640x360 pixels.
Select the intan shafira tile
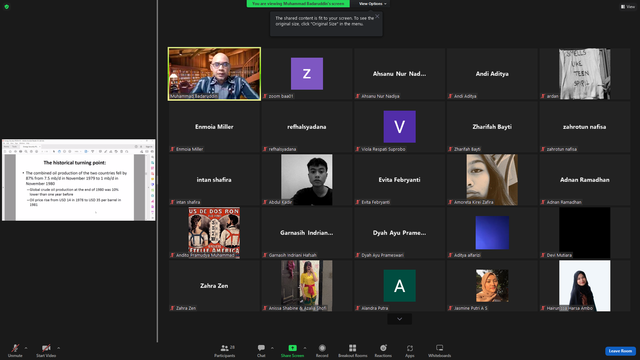pyautogui.click(x=214, y=180)
